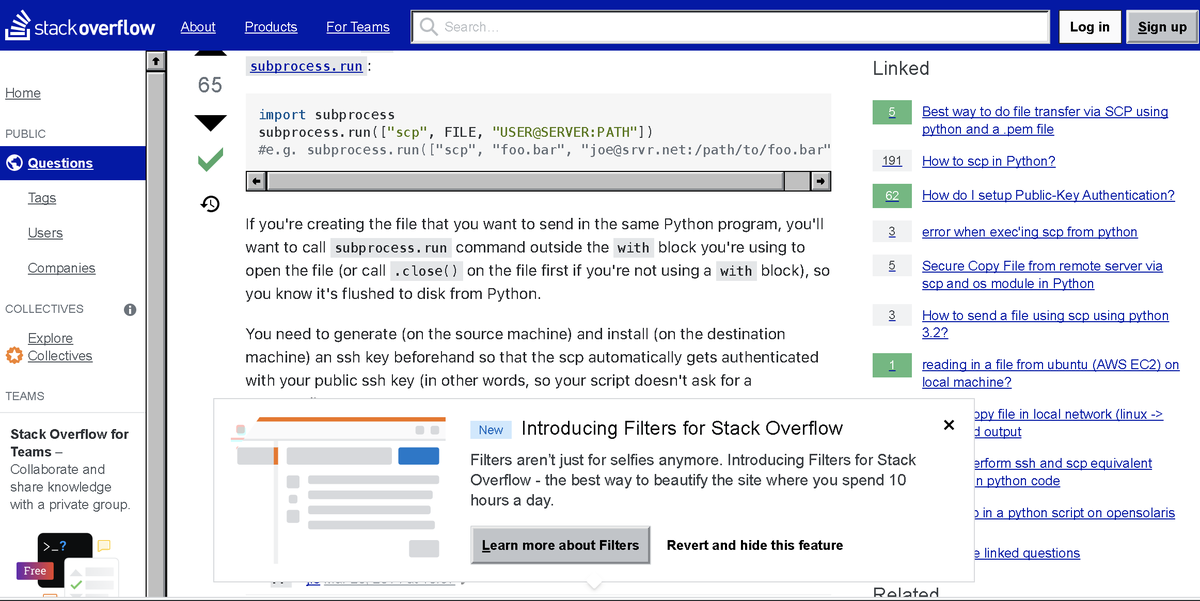Click the green accepted answer checkmark

210,160
